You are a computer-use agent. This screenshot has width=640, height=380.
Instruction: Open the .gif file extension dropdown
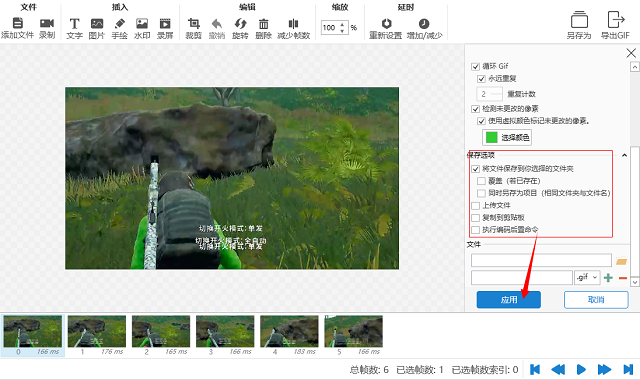coord(587,278)
